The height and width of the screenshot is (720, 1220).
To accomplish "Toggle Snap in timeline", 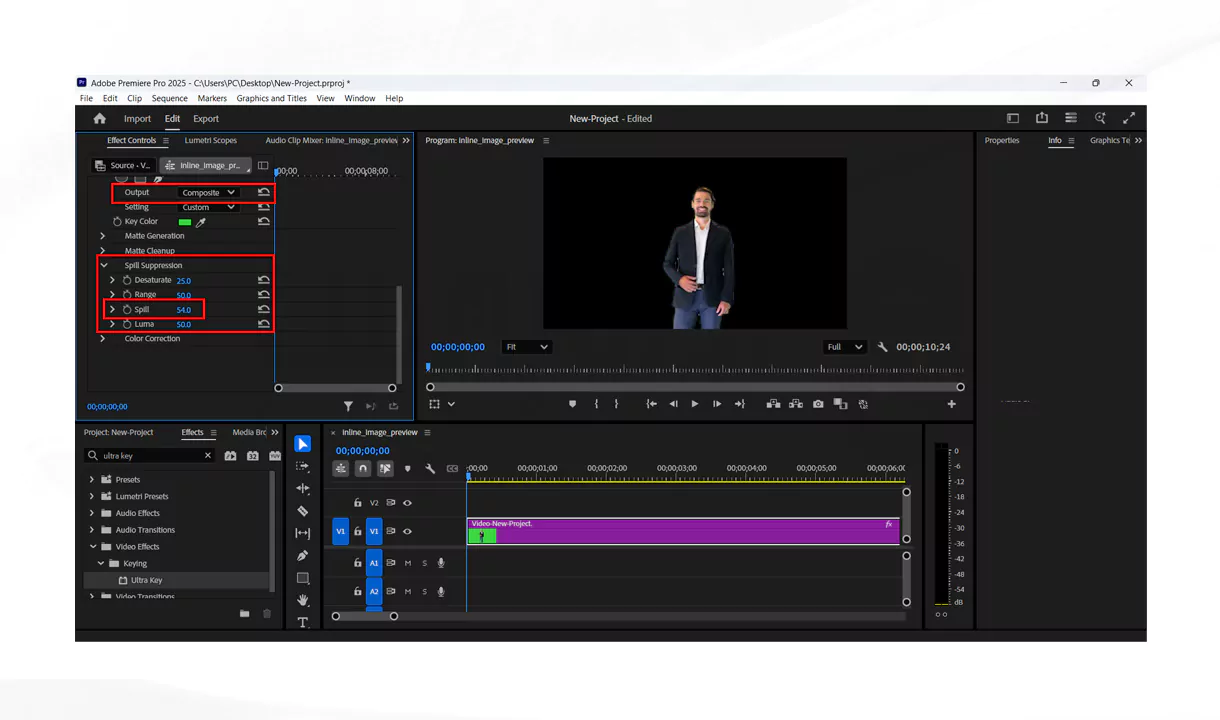I will pos(363,468).
